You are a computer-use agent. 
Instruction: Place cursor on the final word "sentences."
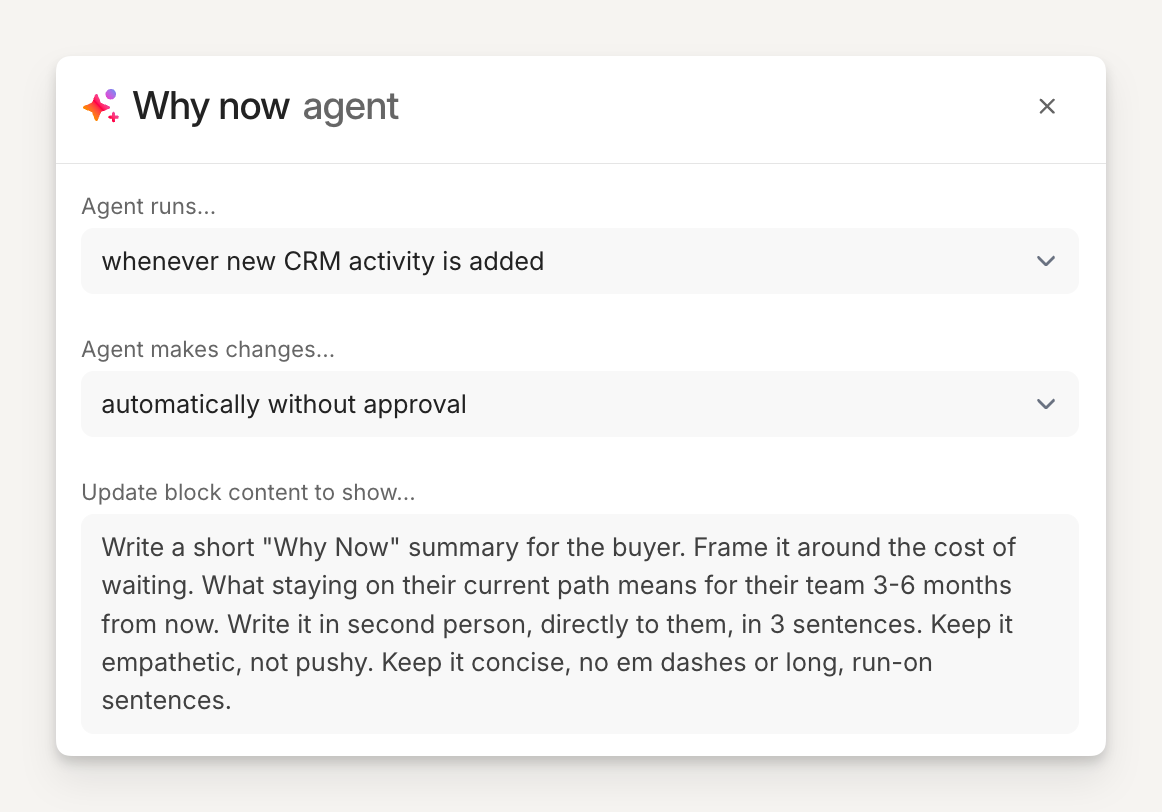pyautogui.click(x=166, y=700)
